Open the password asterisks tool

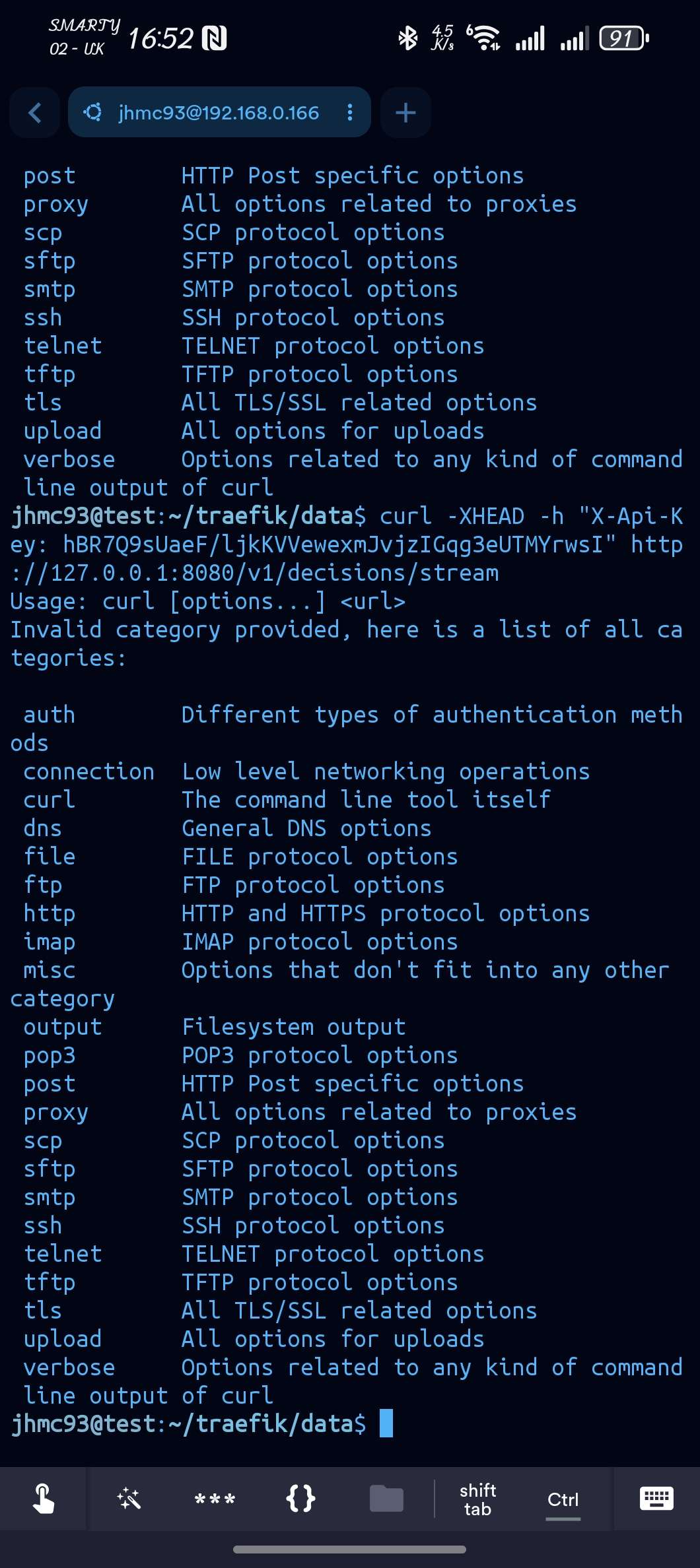215,1499
